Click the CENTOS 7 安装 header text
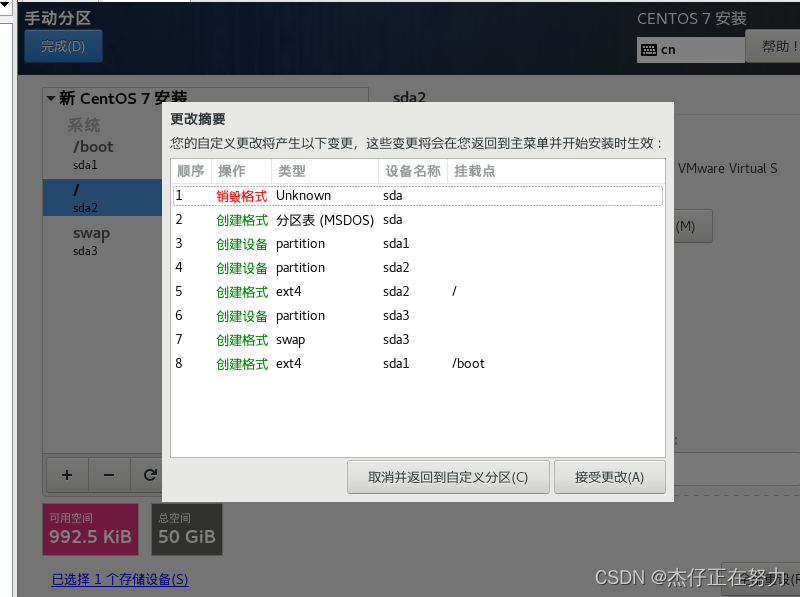The width and height of the screenshot is (800, 597). coord(692,19)
